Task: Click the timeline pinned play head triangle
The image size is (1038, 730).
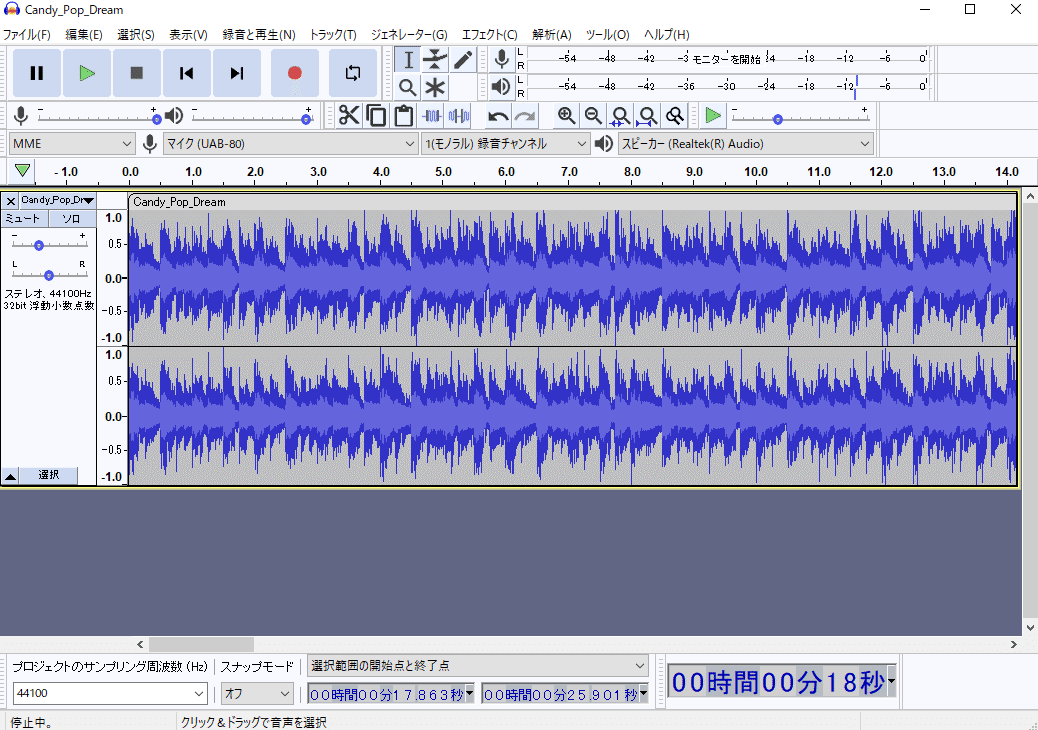Action: [x=22, y=171]
